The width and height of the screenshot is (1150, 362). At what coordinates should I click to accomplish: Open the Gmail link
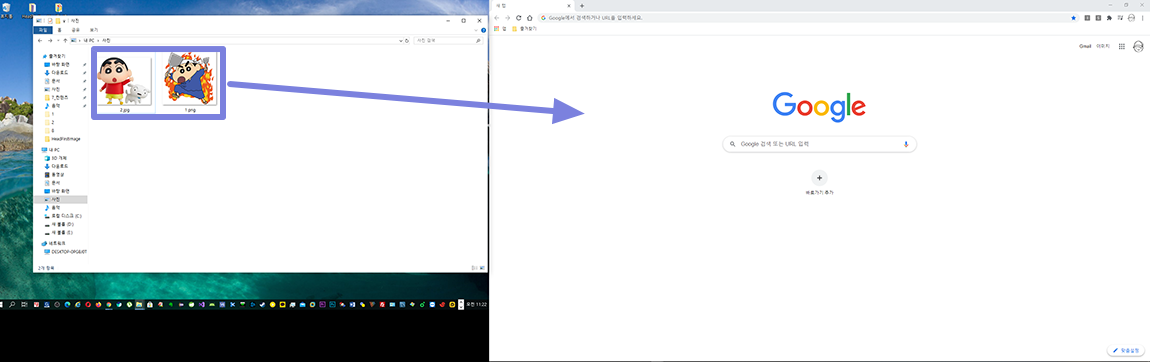(1085, 46)
